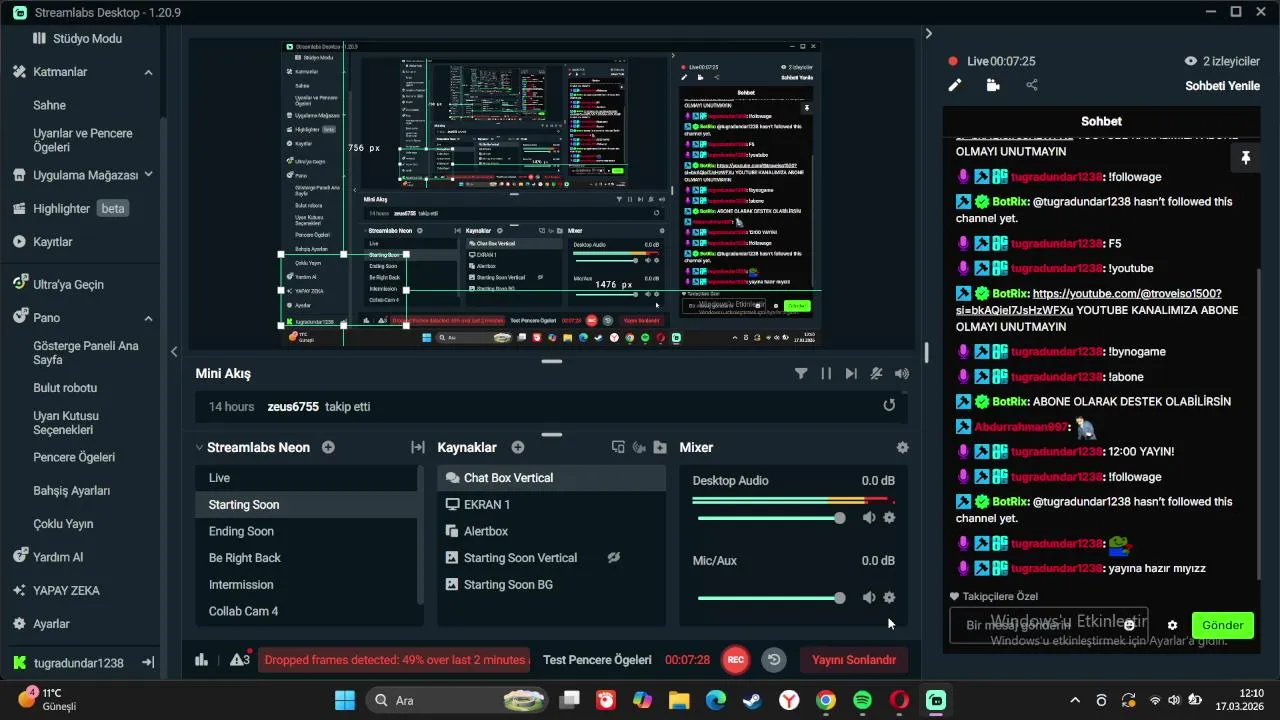The width and height of the screenshot is (1280, 720).
Task: Expand the Streamlabs Neon scene collection dropdown
Action: [x=198, y=448]
